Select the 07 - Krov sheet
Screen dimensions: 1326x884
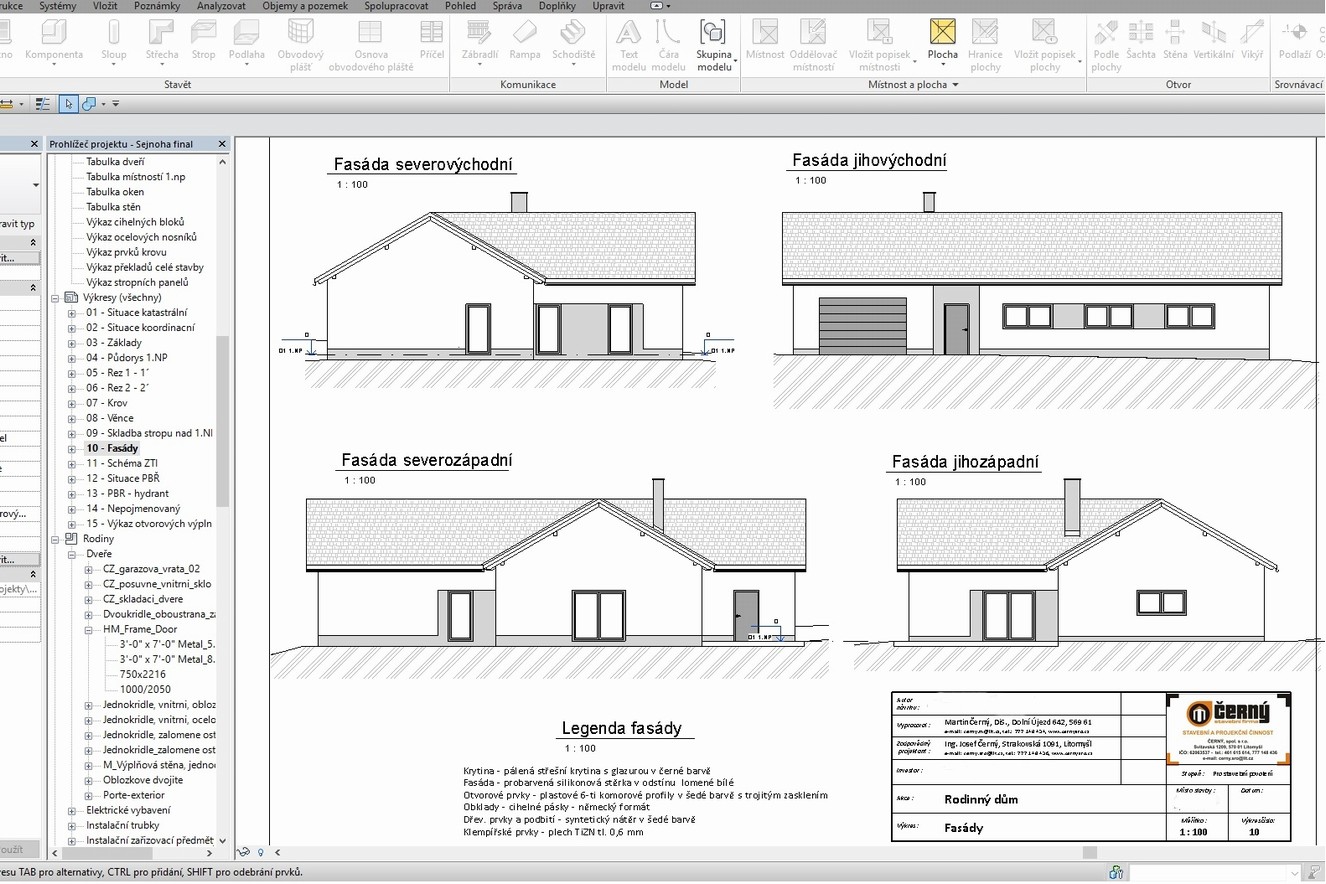(x=106, y=403)
